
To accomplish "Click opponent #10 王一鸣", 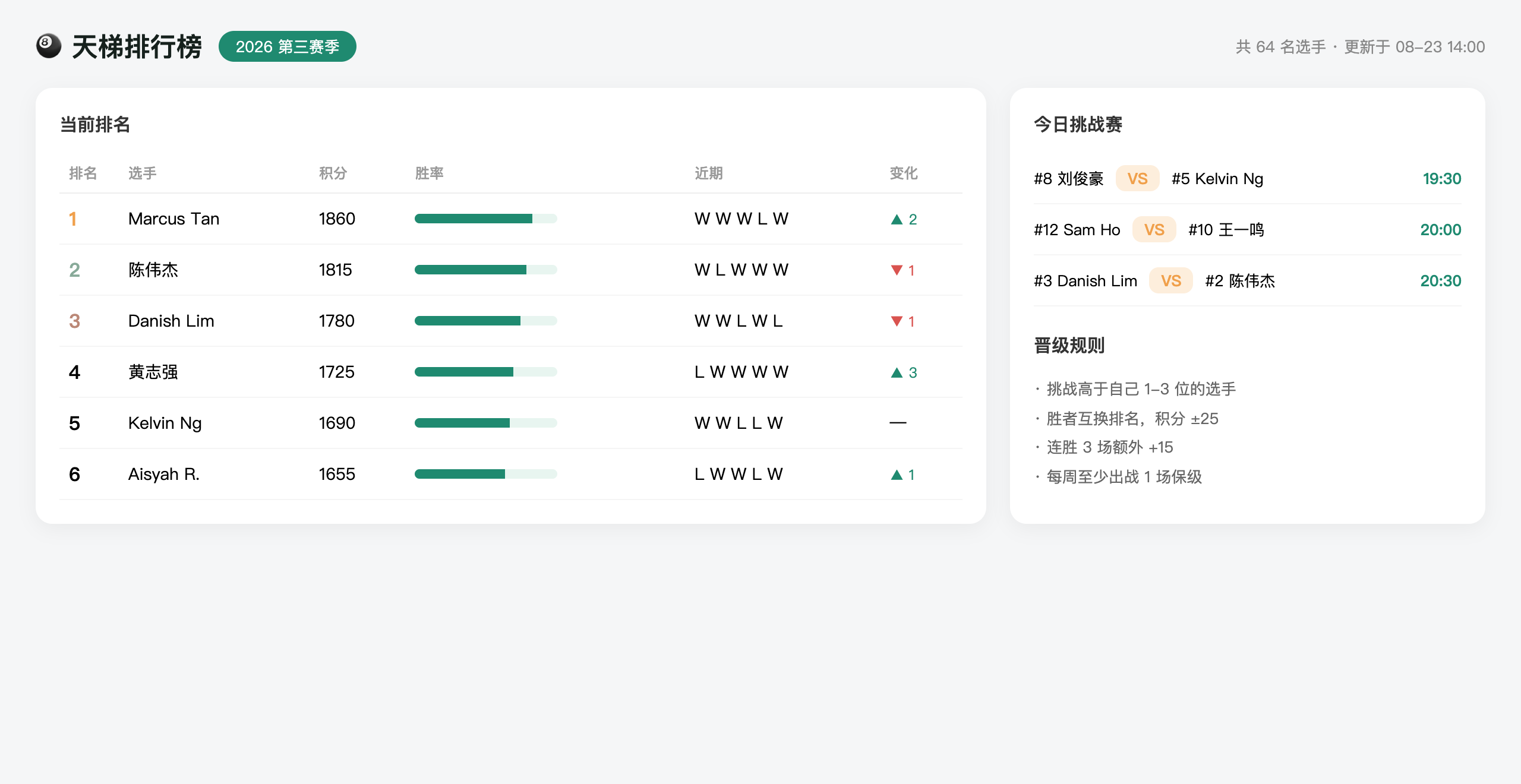I will coord(1226,229).
